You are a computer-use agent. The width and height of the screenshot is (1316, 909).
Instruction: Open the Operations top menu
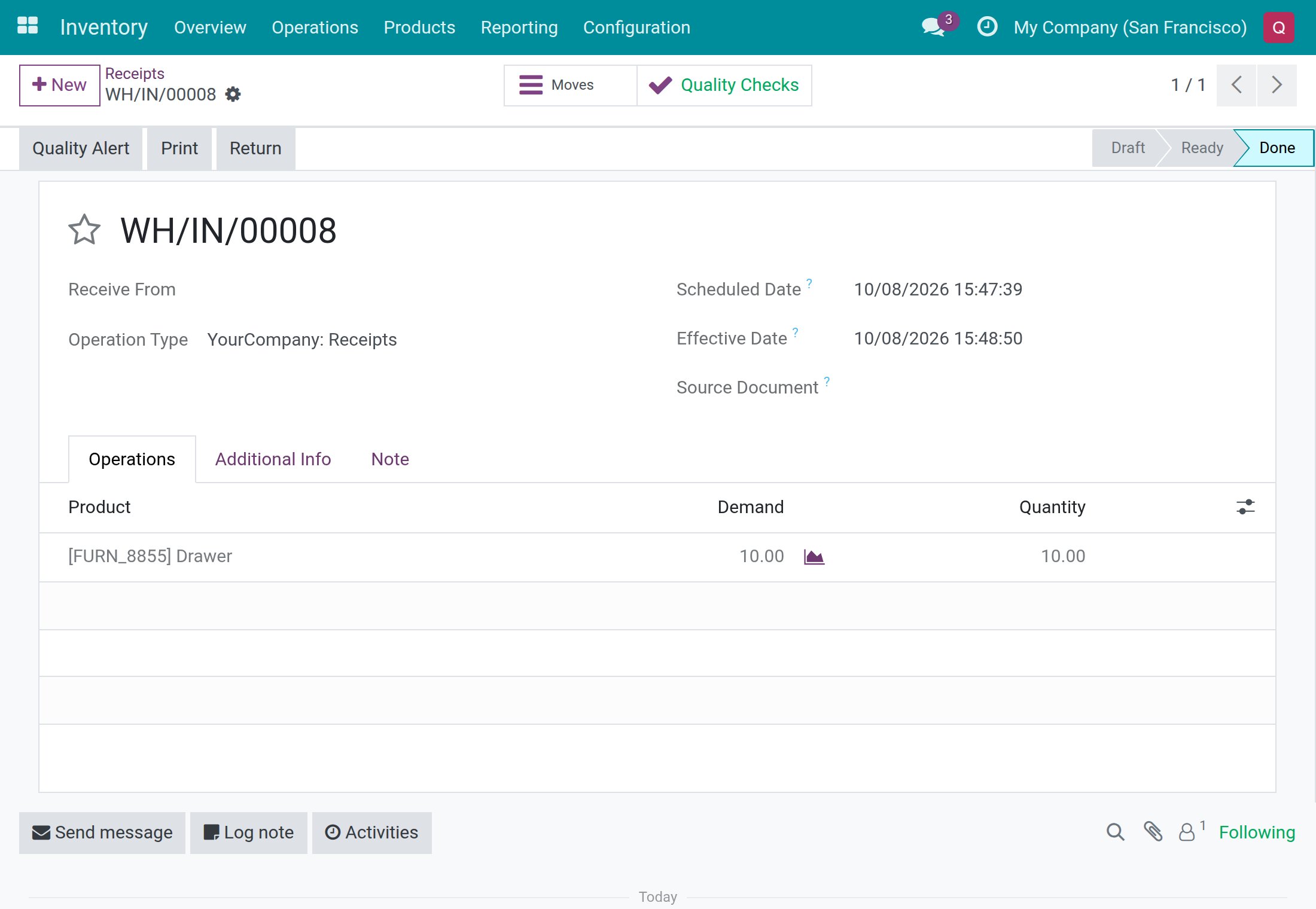pyautogui.click(x=315, y=28)
